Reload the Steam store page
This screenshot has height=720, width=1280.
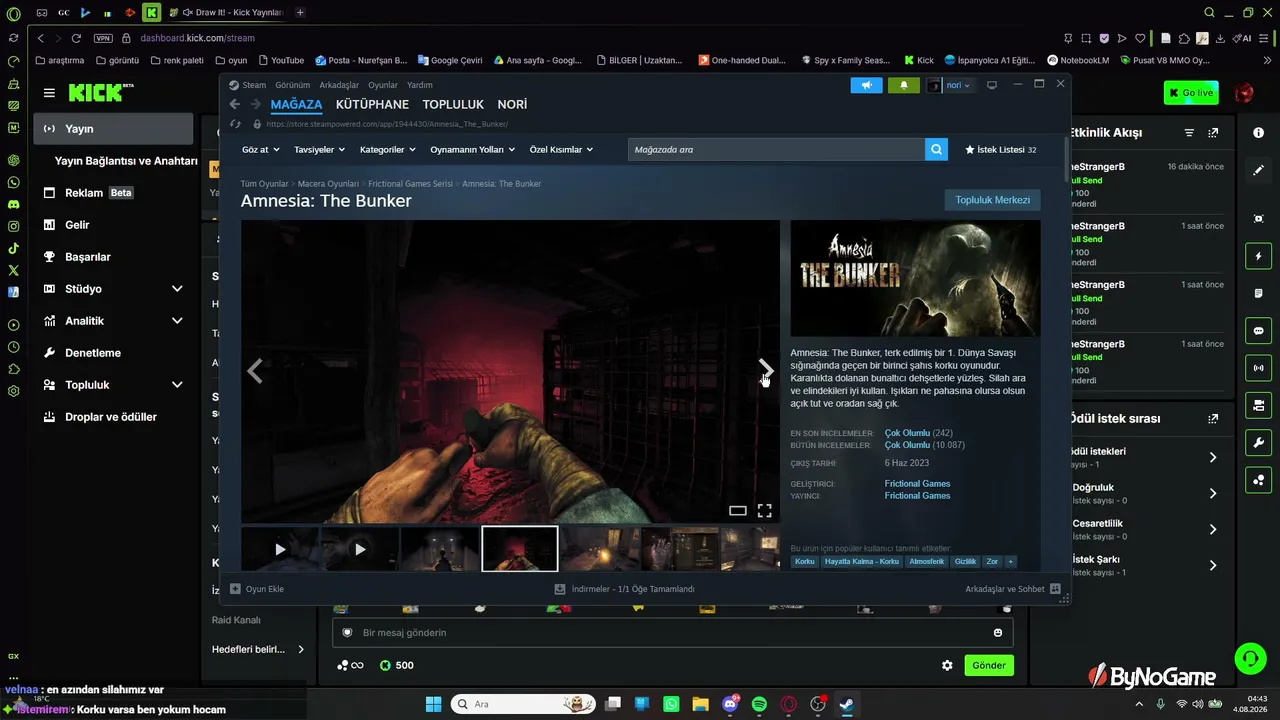point(235,124)
